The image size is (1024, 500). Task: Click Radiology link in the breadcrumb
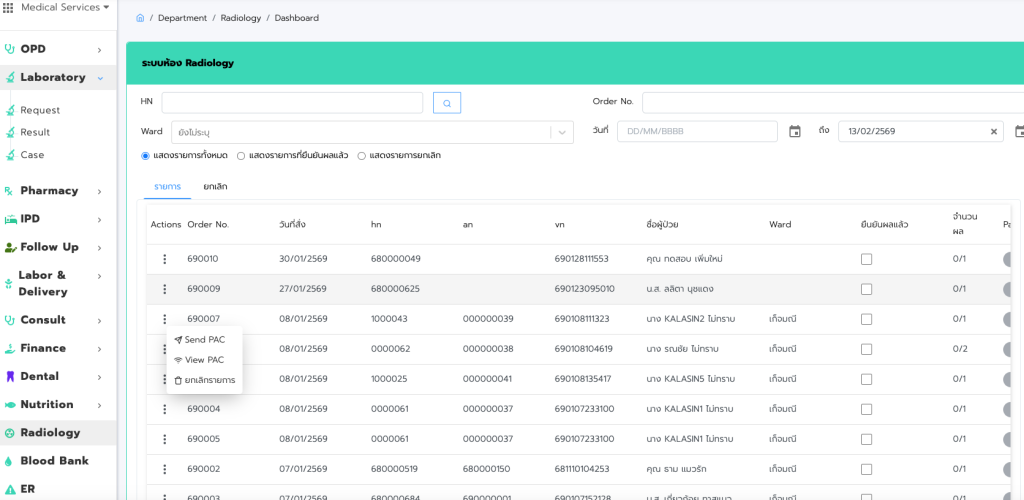[x=240, y=18]
